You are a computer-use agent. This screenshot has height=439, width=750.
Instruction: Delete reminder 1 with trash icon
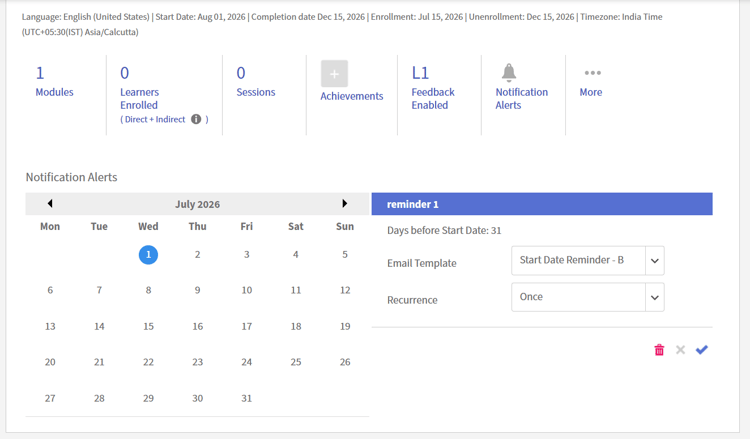coord(659,350)
